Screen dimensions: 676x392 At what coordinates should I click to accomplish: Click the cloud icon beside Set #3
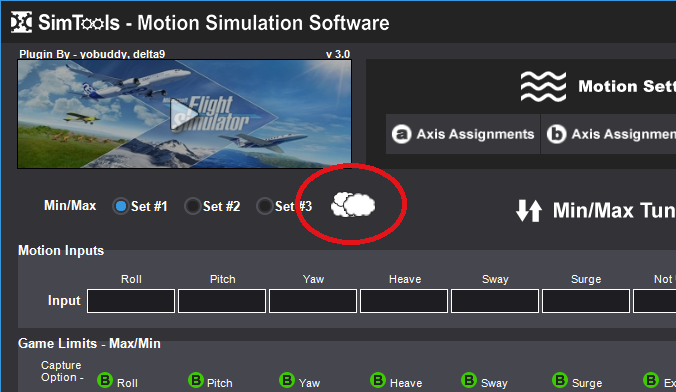tap(353, 205)
